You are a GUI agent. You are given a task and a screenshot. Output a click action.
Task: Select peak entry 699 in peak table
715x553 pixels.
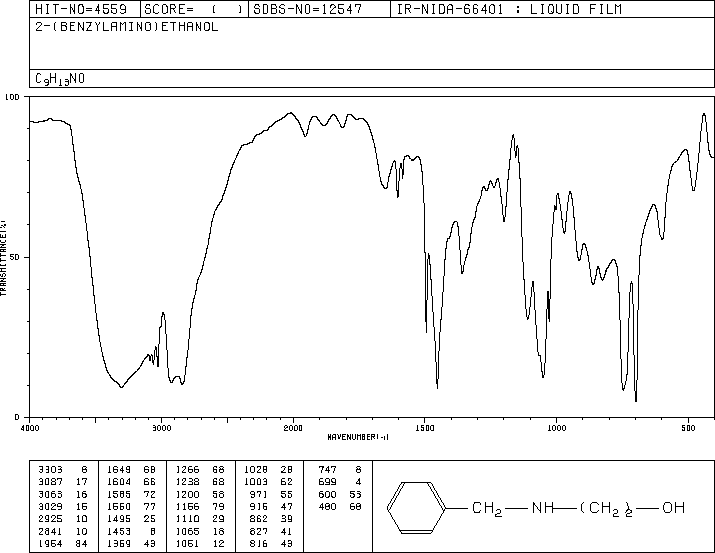[340, 482]
